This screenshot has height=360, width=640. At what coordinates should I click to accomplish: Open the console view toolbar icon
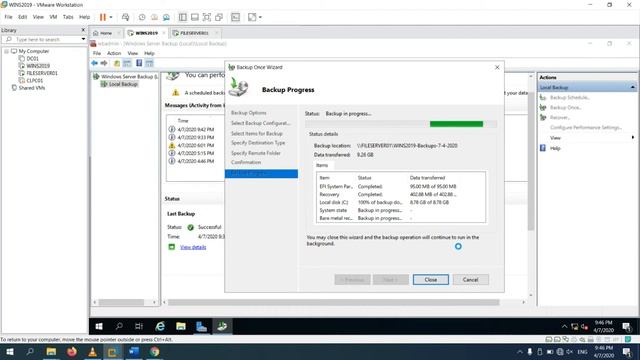tap(236, 17)
